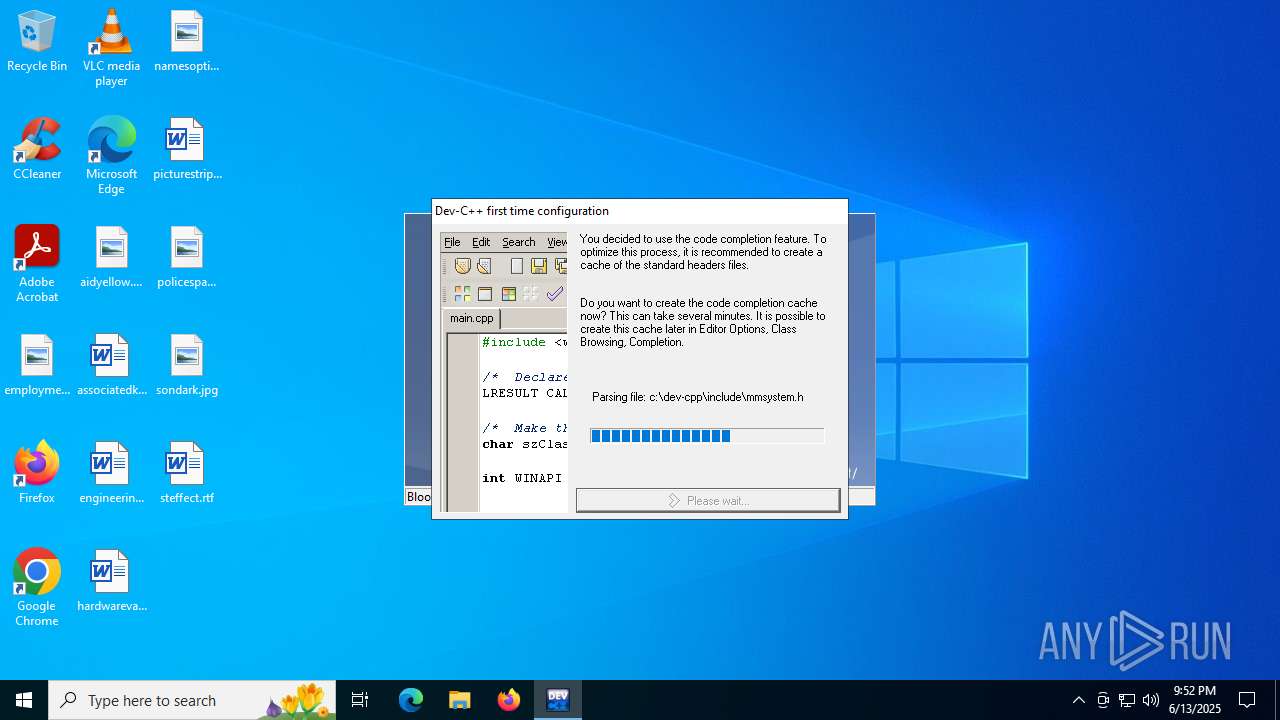The image size is (1280, 720).
Task: Click the Type here to search box
Action: (x=192, y=700)
